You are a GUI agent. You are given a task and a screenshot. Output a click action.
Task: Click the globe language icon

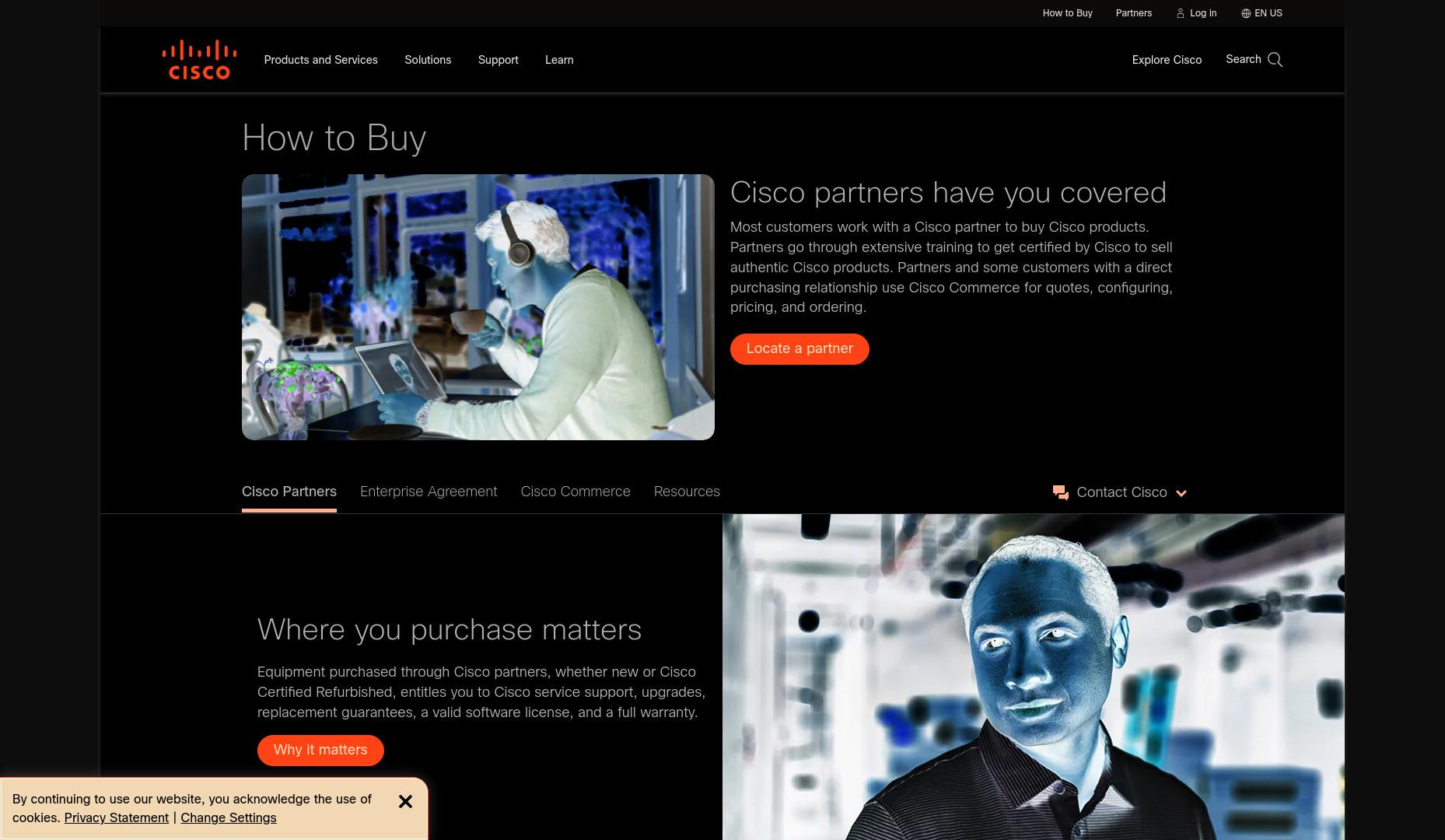[x=1246, y=13]
